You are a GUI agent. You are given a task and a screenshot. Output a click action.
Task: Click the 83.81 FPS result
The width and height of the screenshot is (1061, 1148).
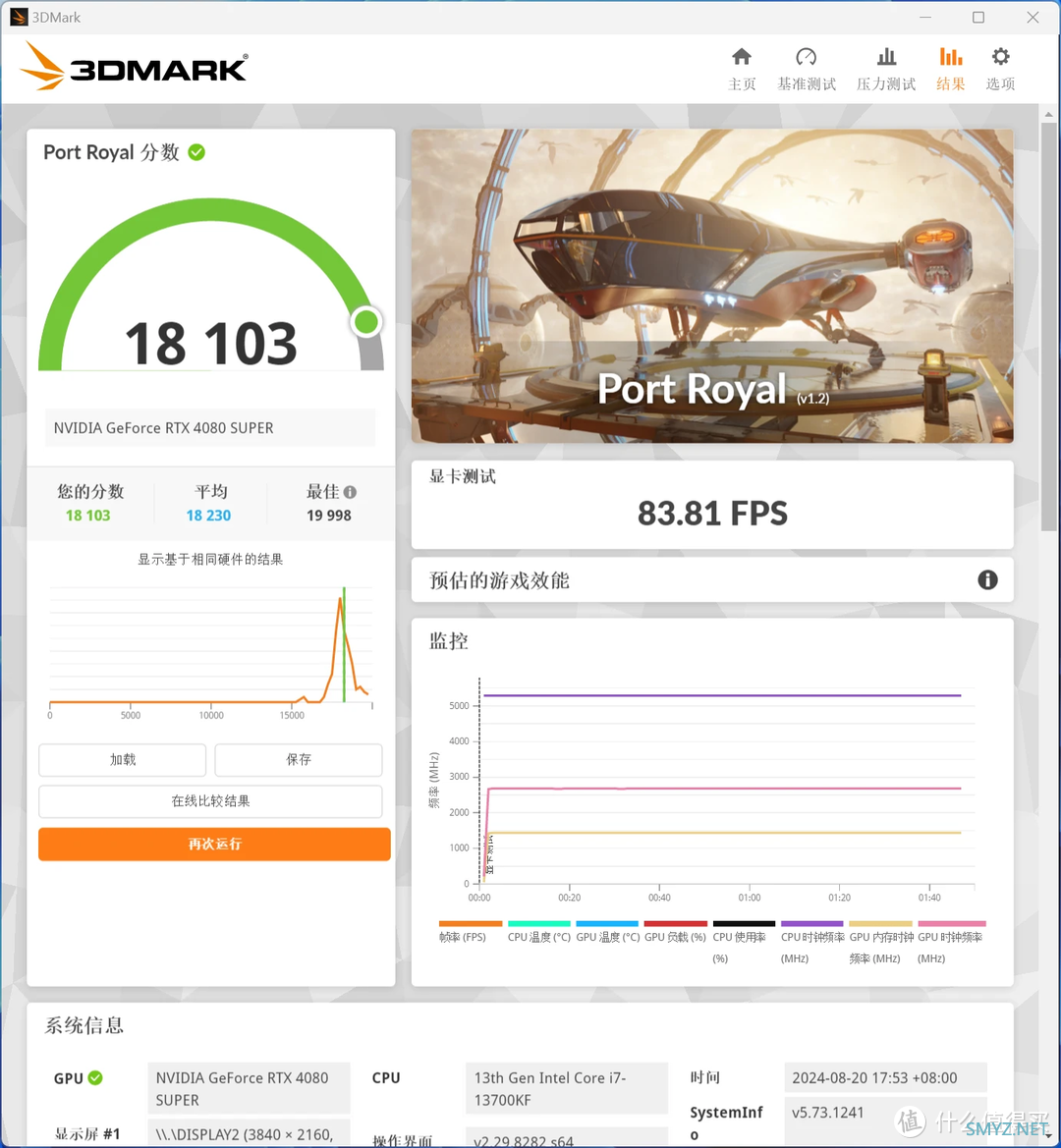coord(711,514)
